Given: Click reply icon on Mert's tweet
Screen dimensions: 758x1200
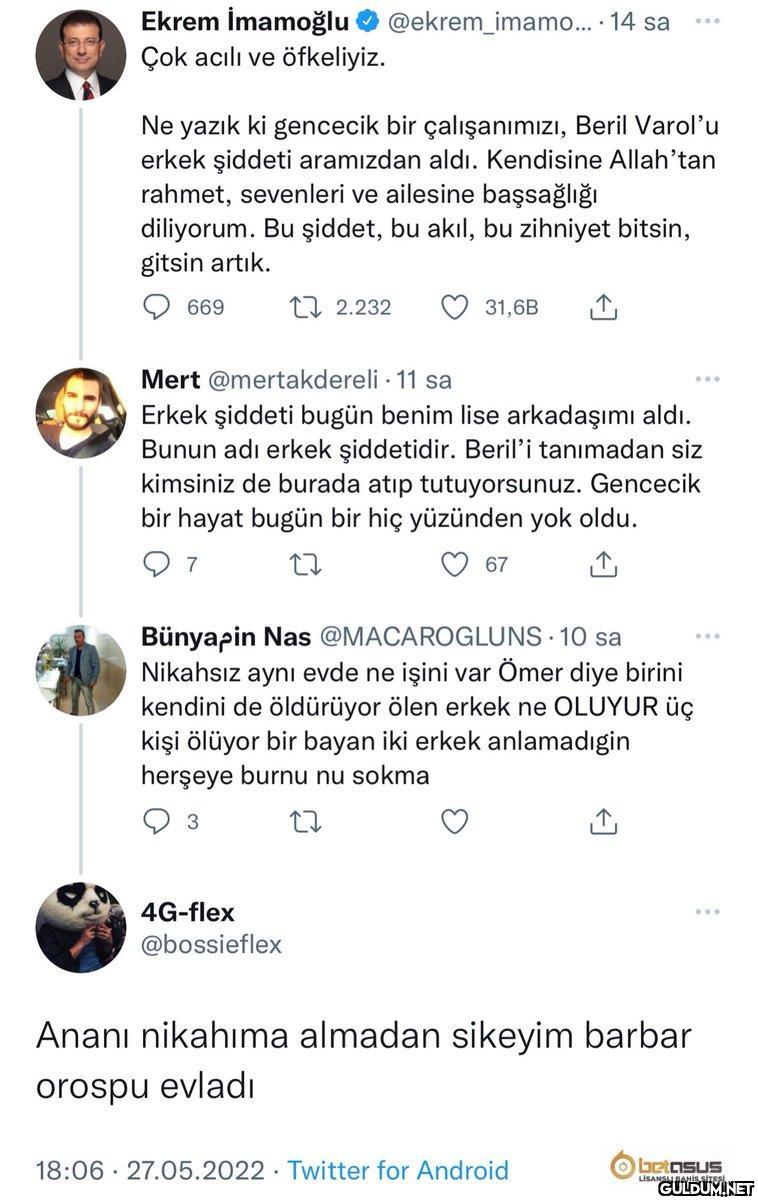Looking at the screenshot, I should (x=156, y=565).
